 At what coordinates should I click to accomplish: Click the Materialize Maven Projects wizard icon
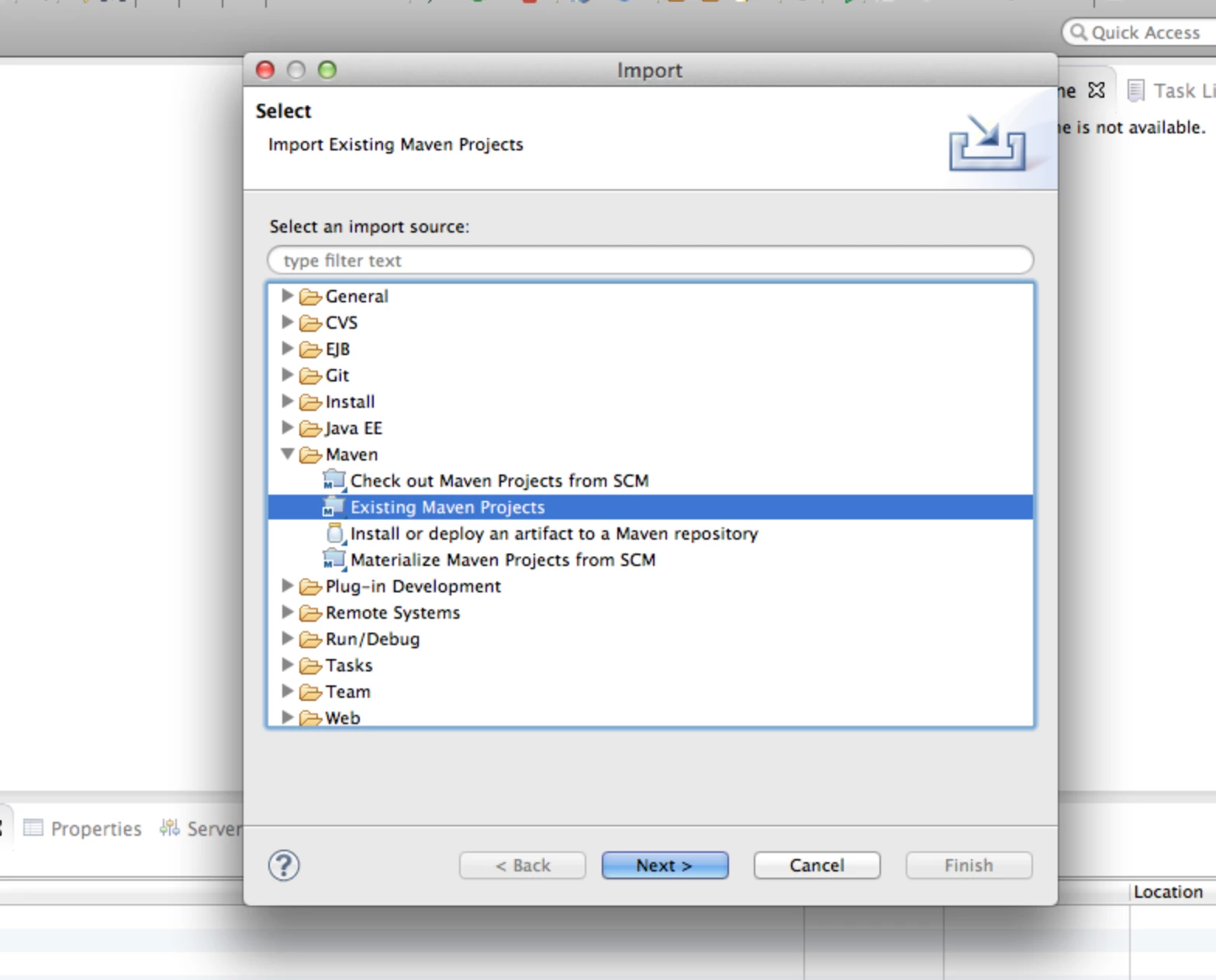click(334, 560)
